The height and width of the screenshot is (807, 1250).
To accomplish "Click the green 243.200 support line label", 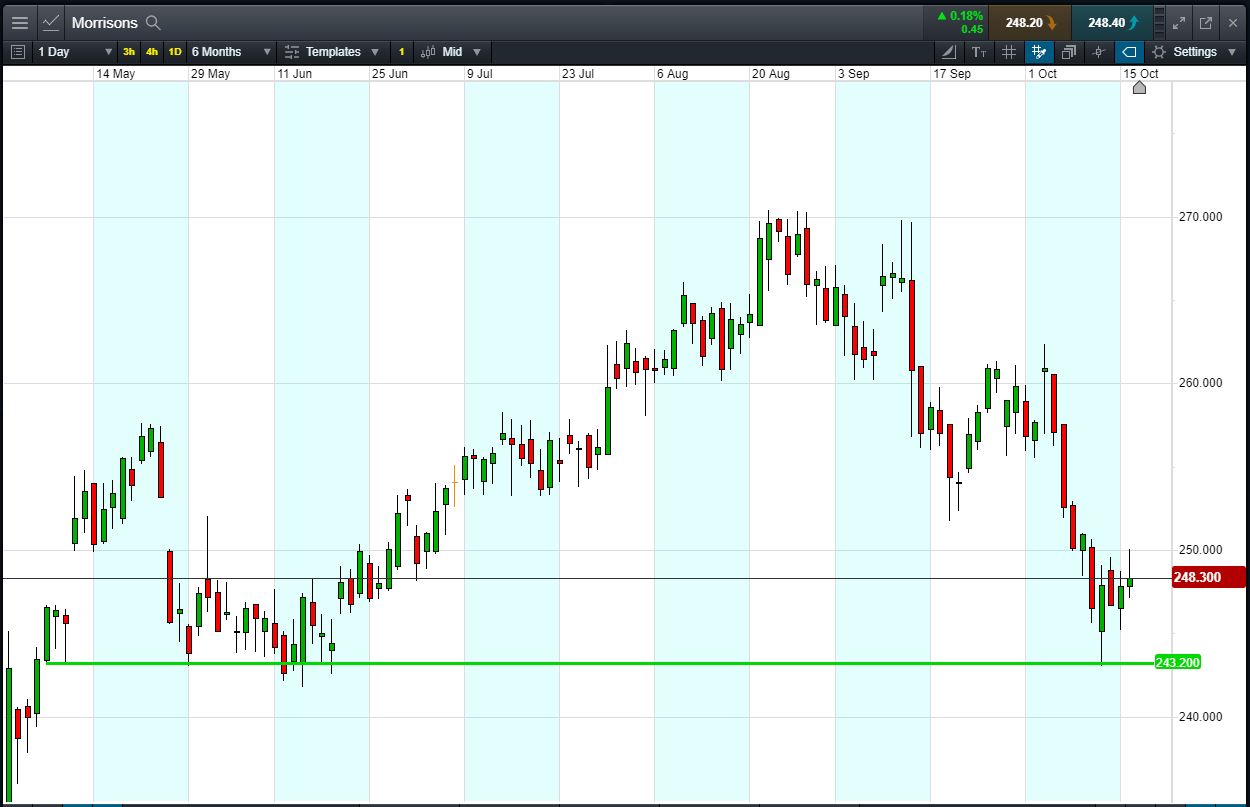I will coord(1177,662).
